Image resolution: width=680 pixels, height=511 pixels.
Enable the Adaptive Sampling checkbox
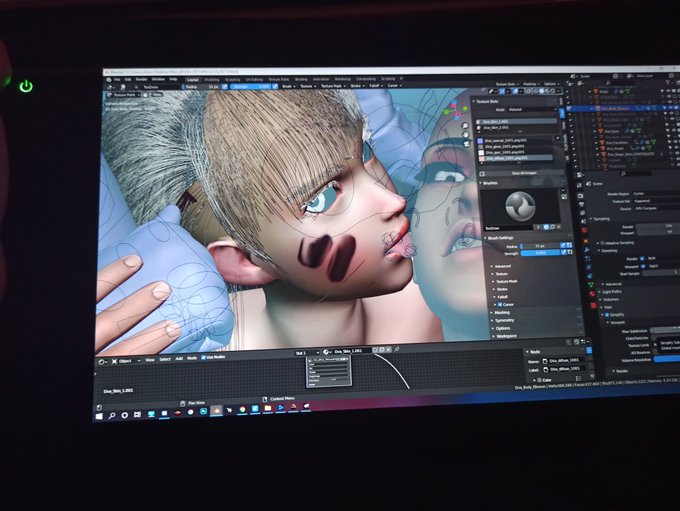pos(602,243)
